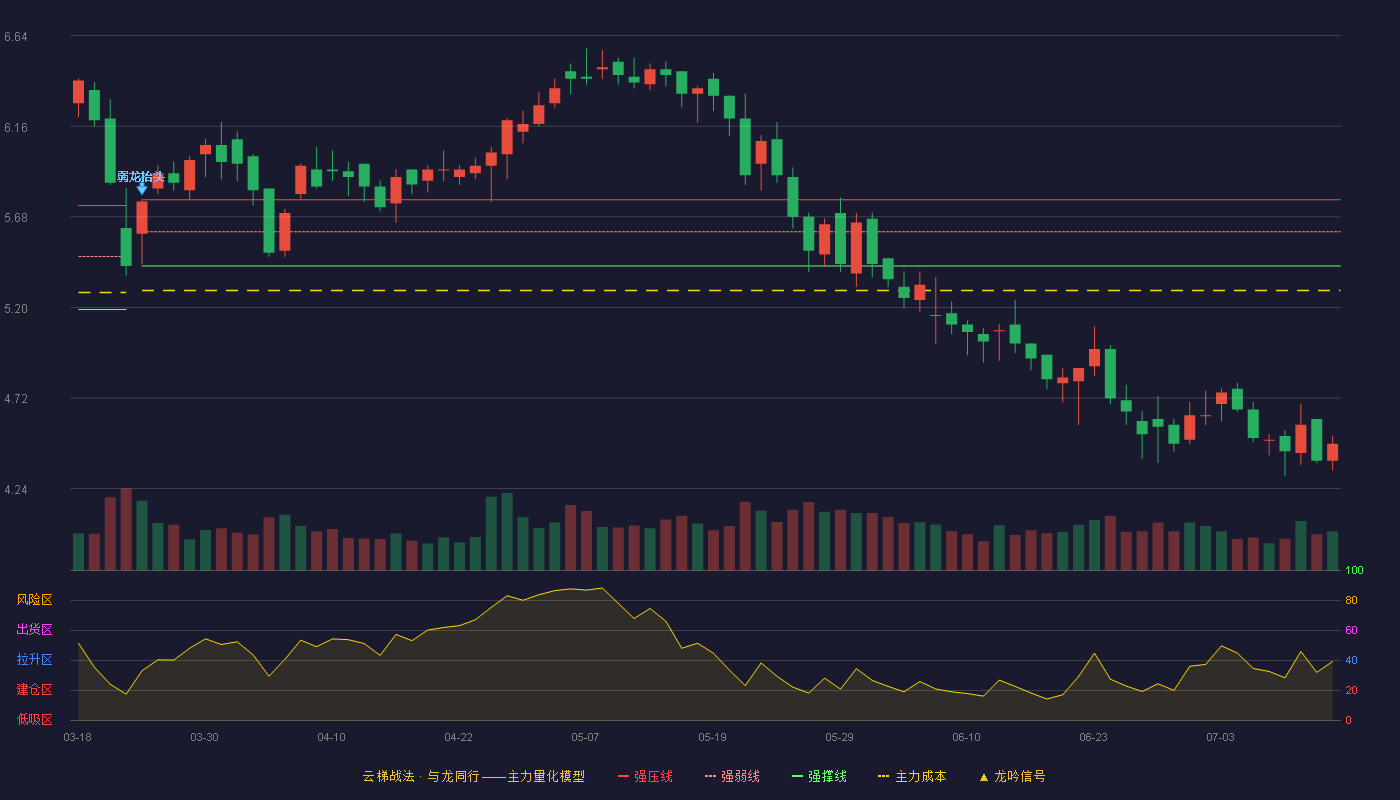Viewport: 1400px width, 800px height.
Task: Click the blue down-arrow signal marker
Action: (x=142, y=188)
